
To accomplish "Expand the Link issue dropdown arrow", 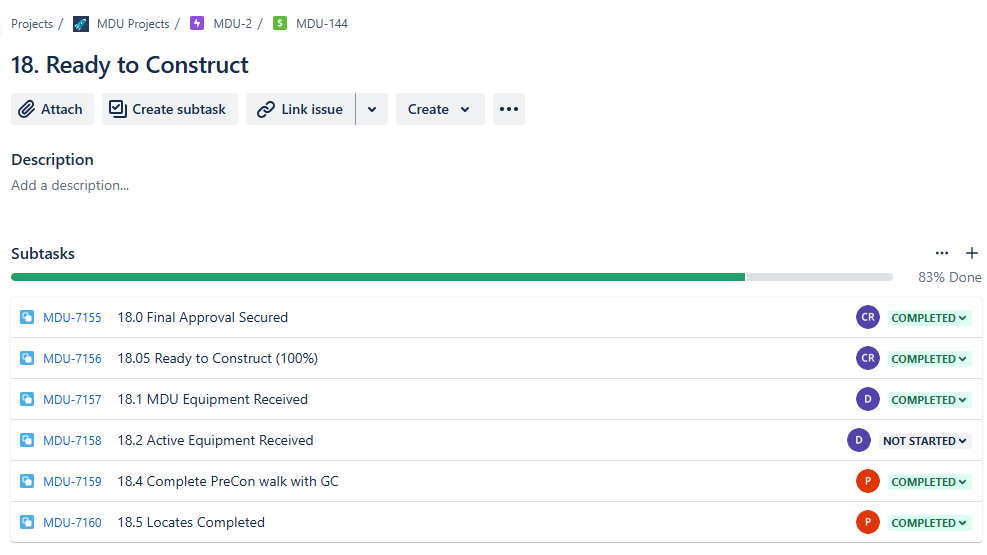I will pos(372,109).
